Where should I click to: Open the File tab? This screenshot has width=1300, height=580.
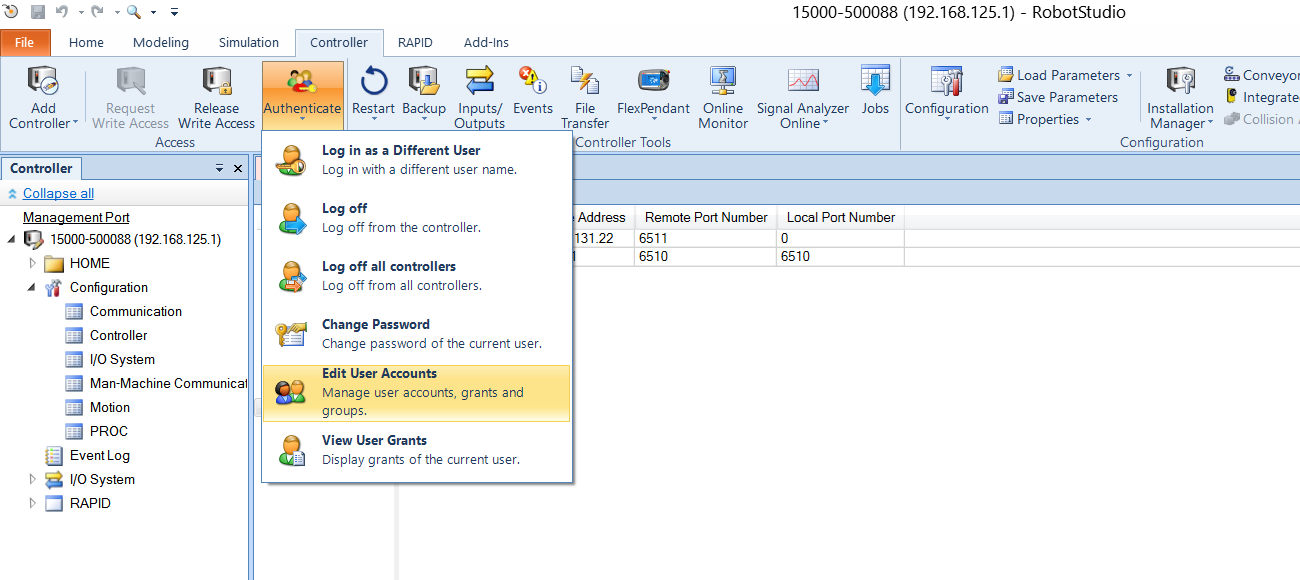pos(25,43)
